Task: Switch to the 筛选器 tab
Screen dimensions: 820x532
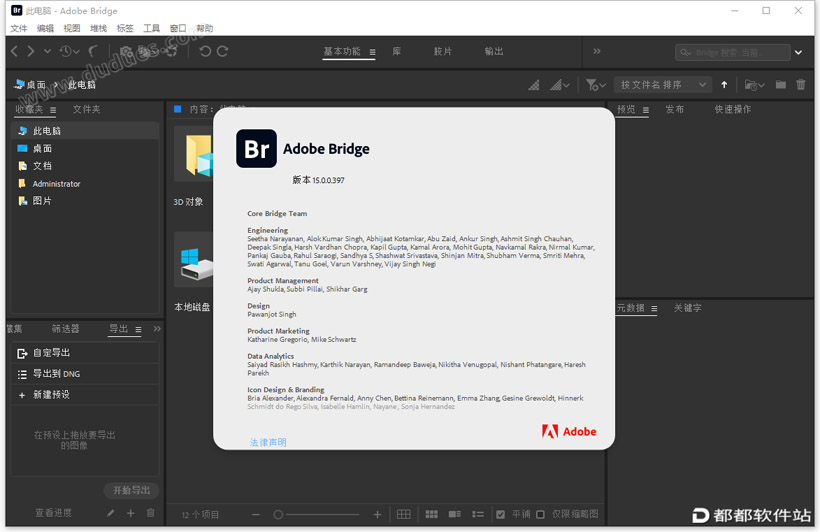Action: point(65,329)
